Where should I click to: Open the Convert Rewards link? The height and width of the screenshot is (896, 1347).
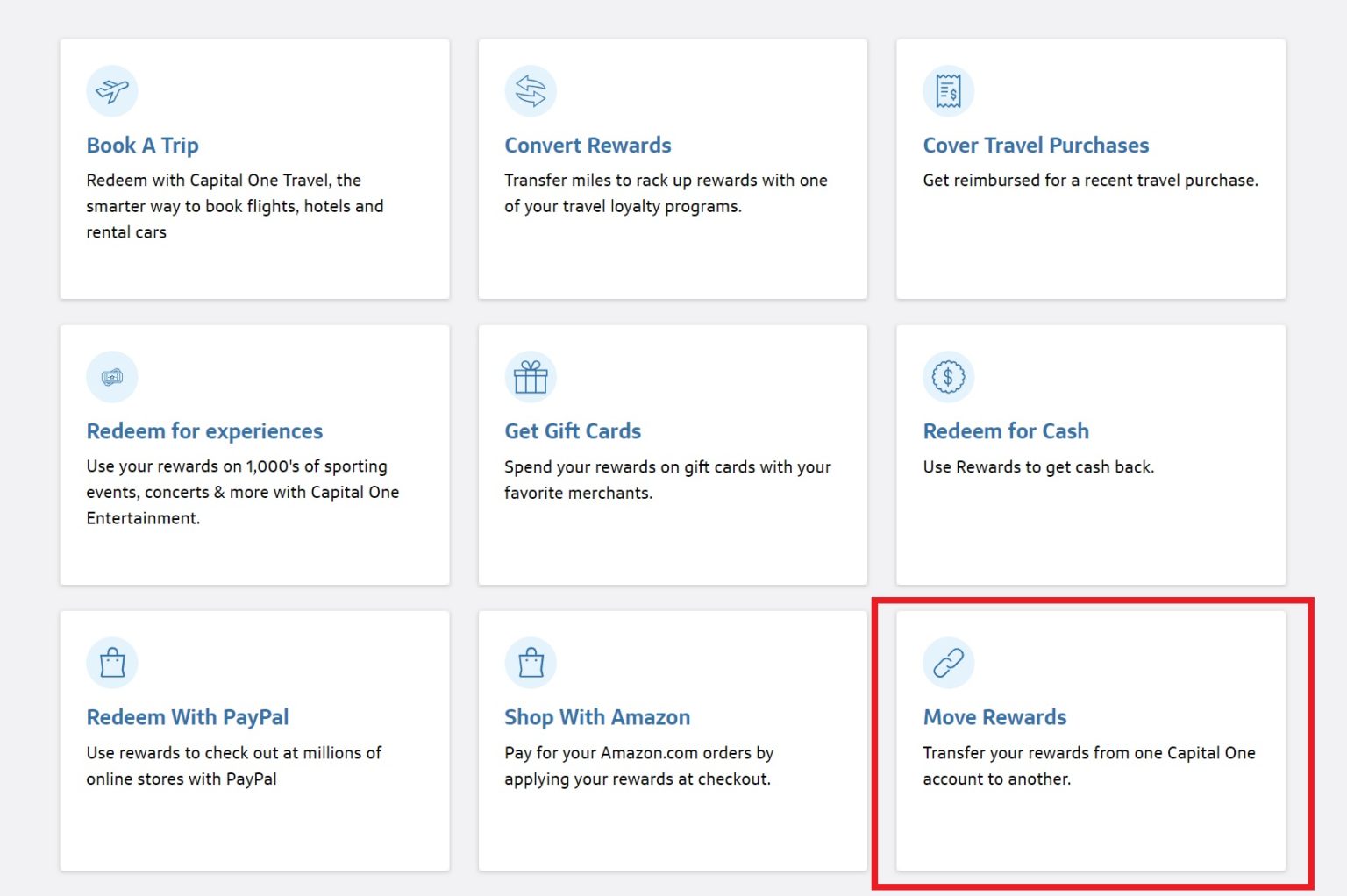(588, 146)
